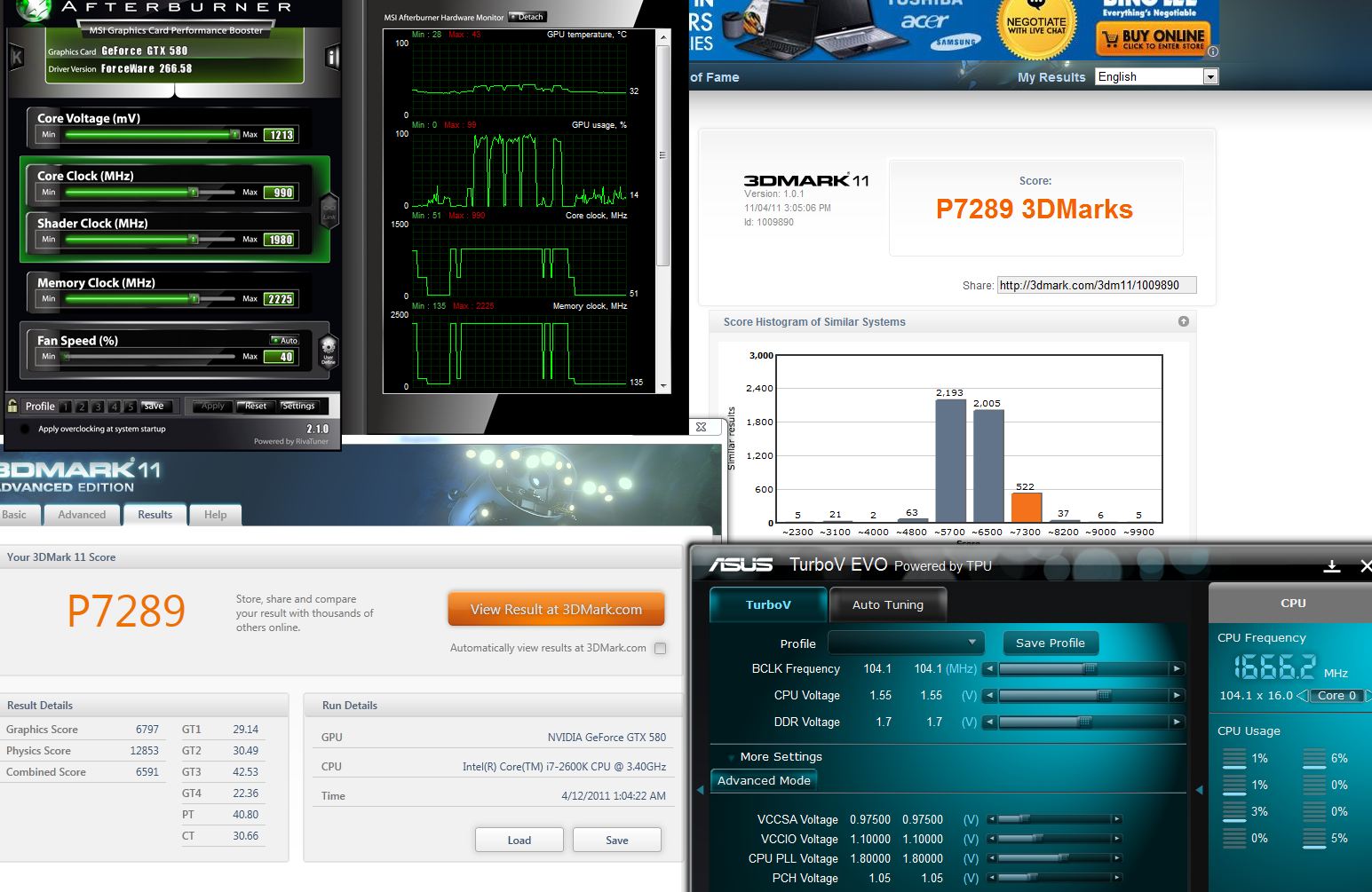Screen dimensions: 1372x892
Task: Select profile slot 3 in Afterburner
Action: click(98, 407)
